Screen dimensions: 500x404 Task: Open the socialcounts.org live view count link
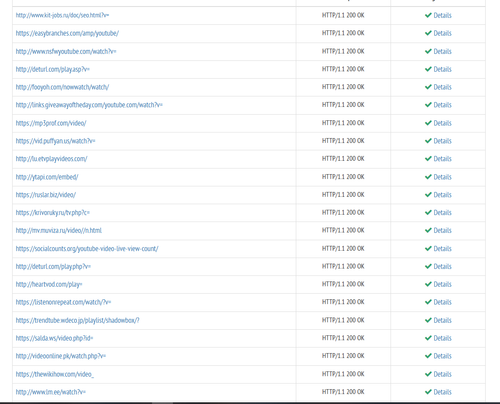coord(87,249)
